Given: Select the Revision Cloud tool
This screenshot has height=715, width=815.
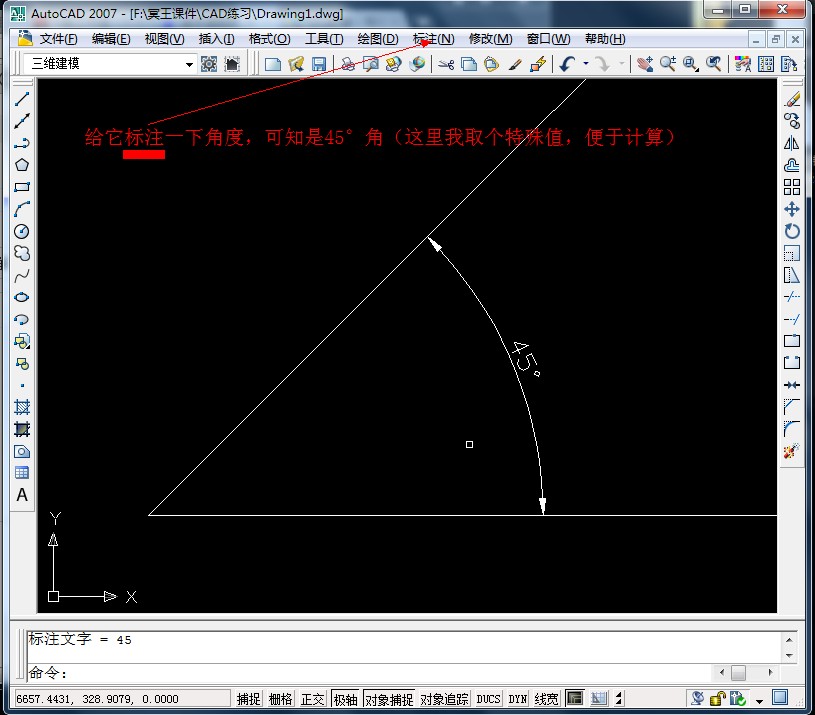Looking at the screenshot, I should (x=22, y=253).
